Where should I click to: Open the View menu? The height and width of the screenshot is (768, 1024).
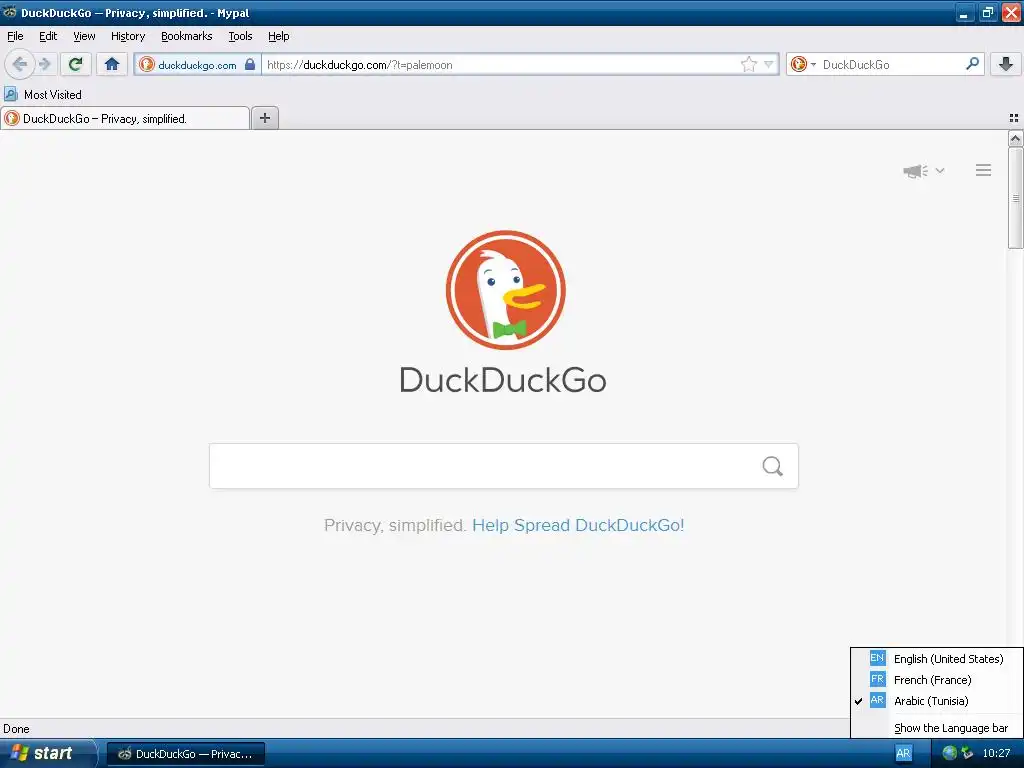pos(84,36)
